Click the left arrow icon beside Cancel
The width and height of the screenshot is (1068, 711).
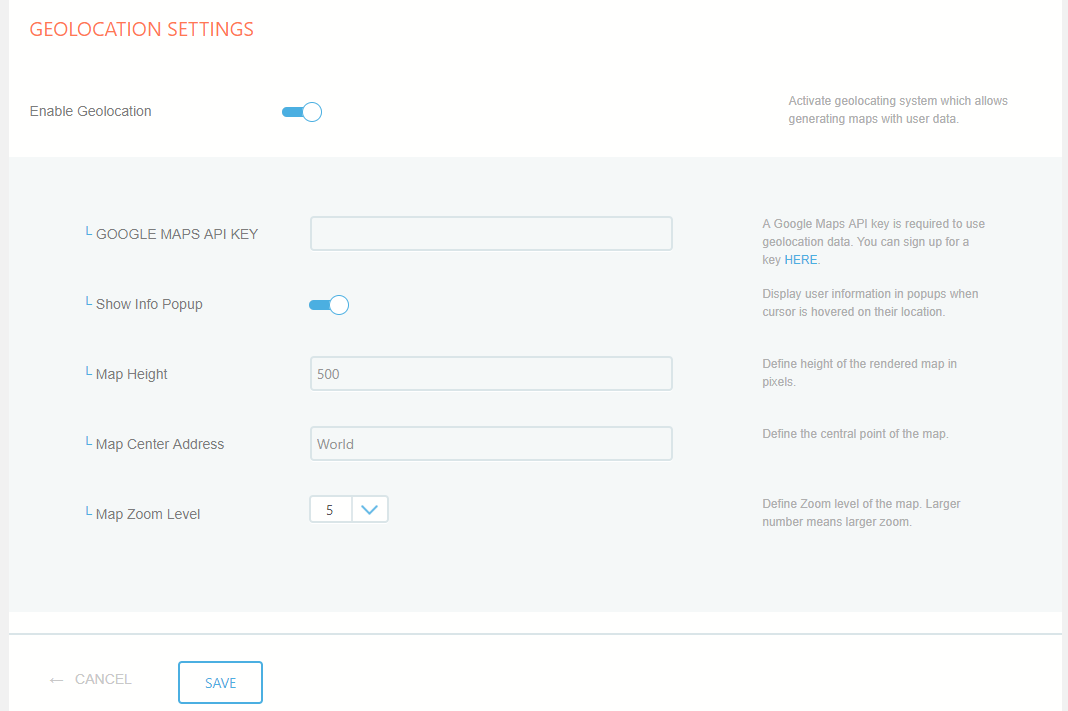point(57,680)
